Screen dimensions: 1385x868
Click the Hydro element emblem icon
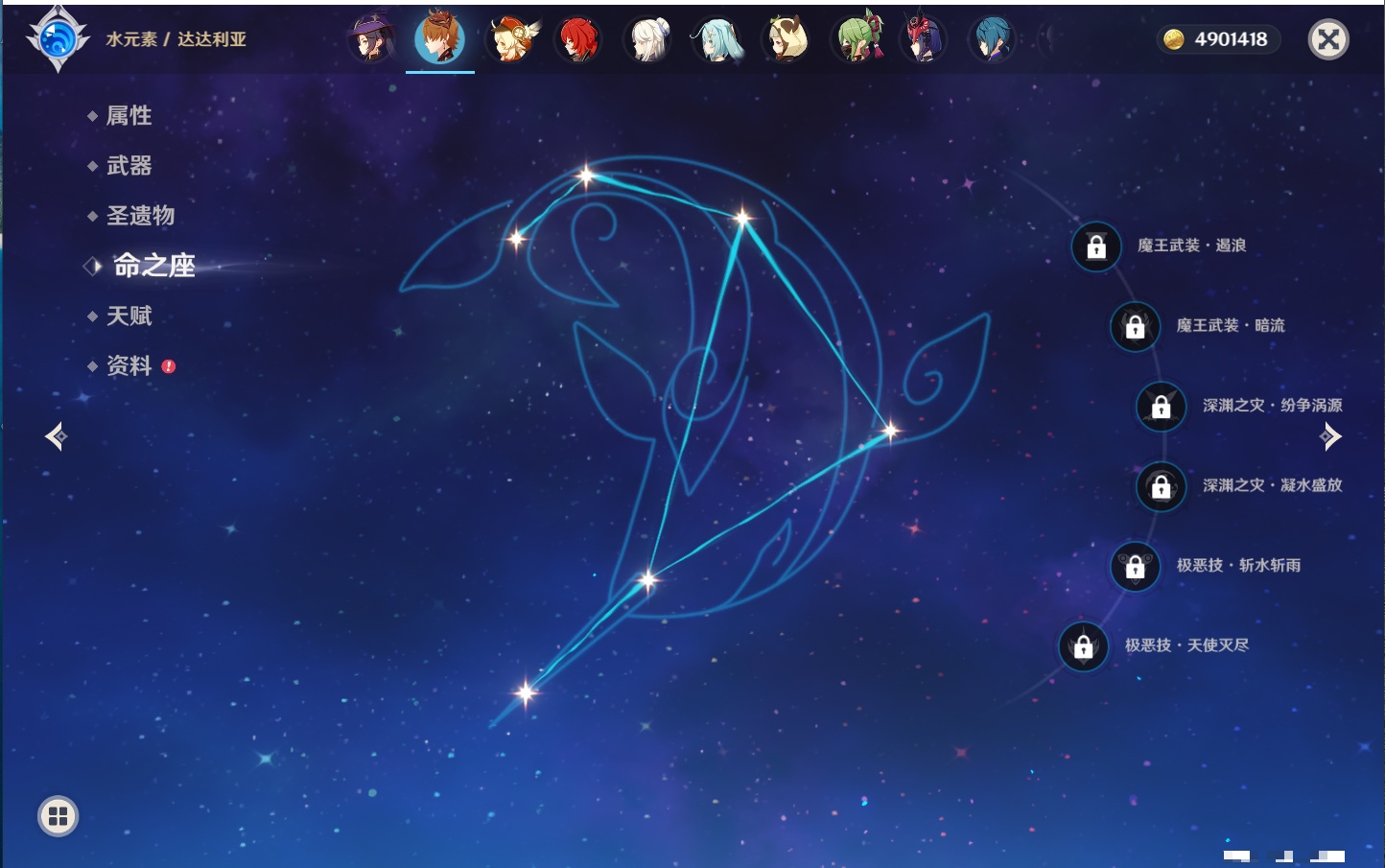(x=58, y=39)
